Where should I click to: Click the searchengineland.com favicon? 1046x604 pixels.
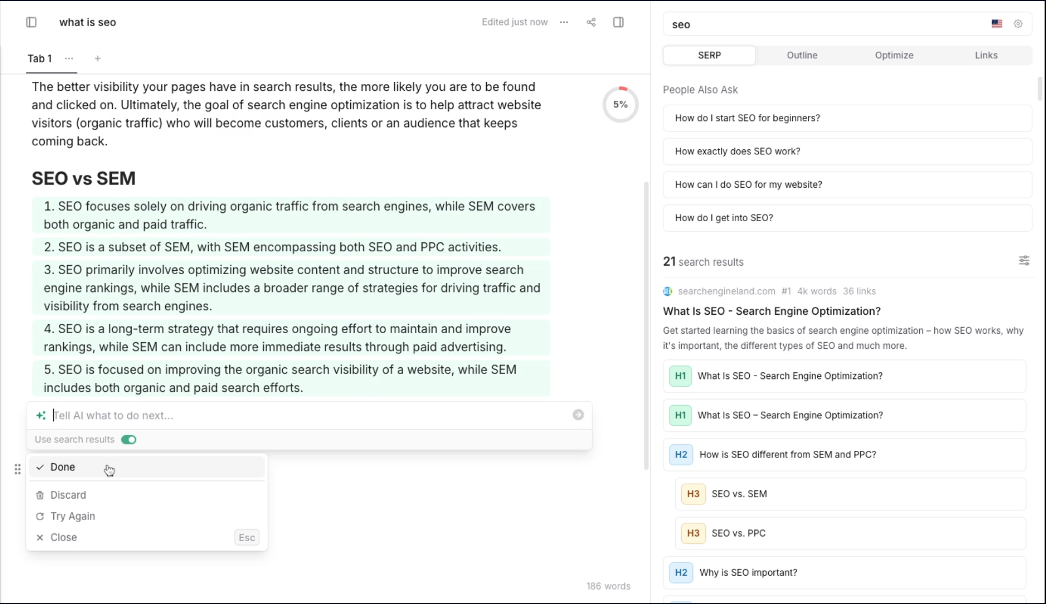[x=668, y=291]
